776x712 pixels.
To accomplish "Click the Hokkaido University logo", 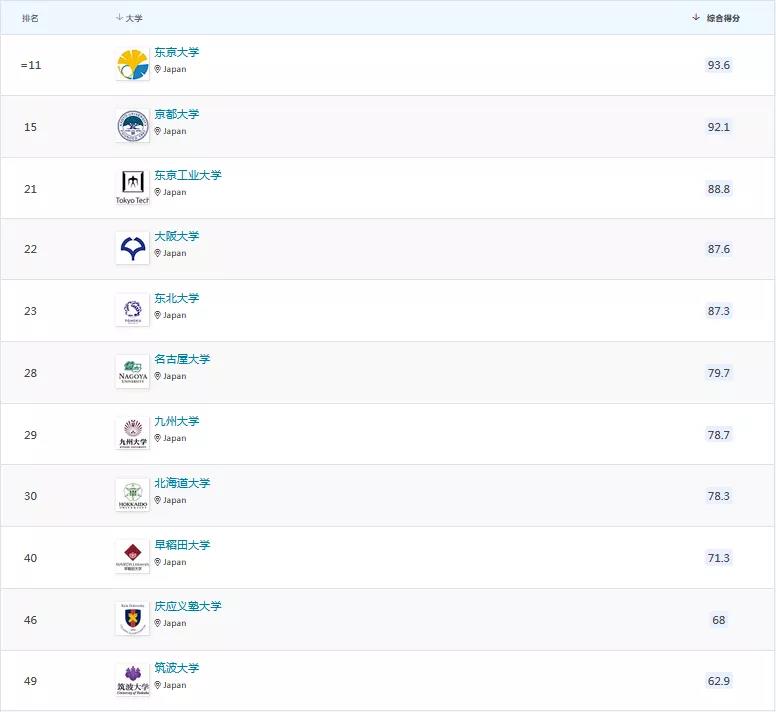I will click(x=132, y=495).
